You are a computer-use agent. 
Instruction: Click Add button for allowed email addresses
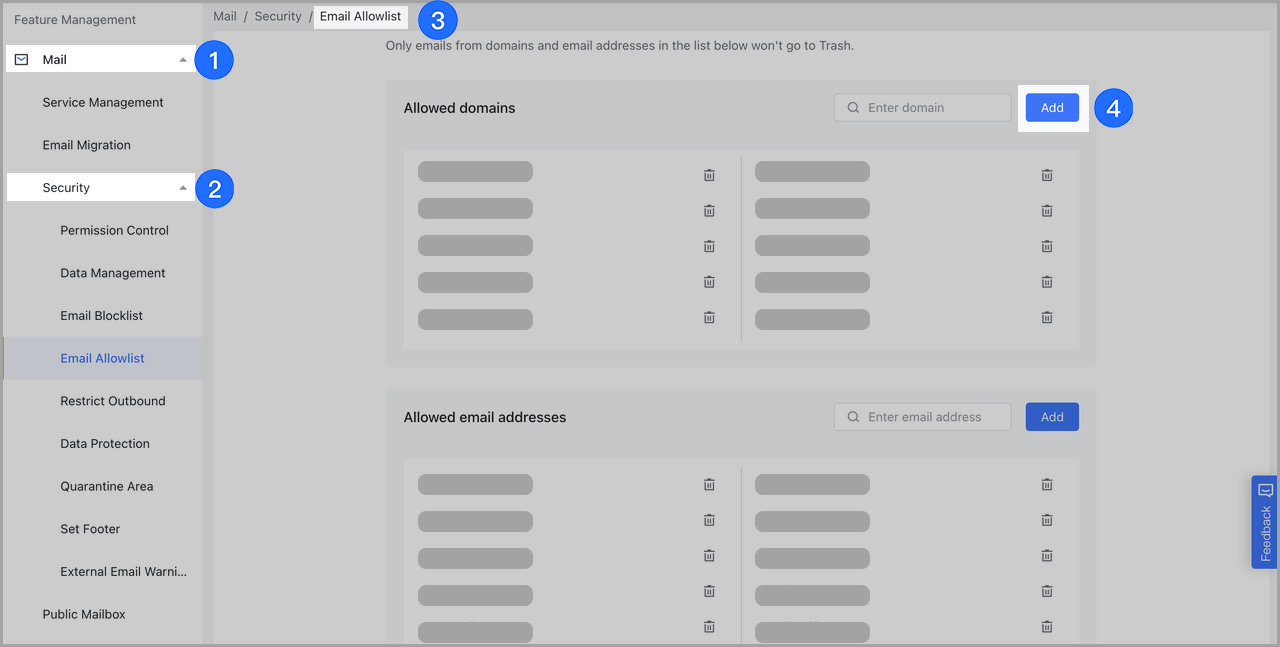[1052, 417]
